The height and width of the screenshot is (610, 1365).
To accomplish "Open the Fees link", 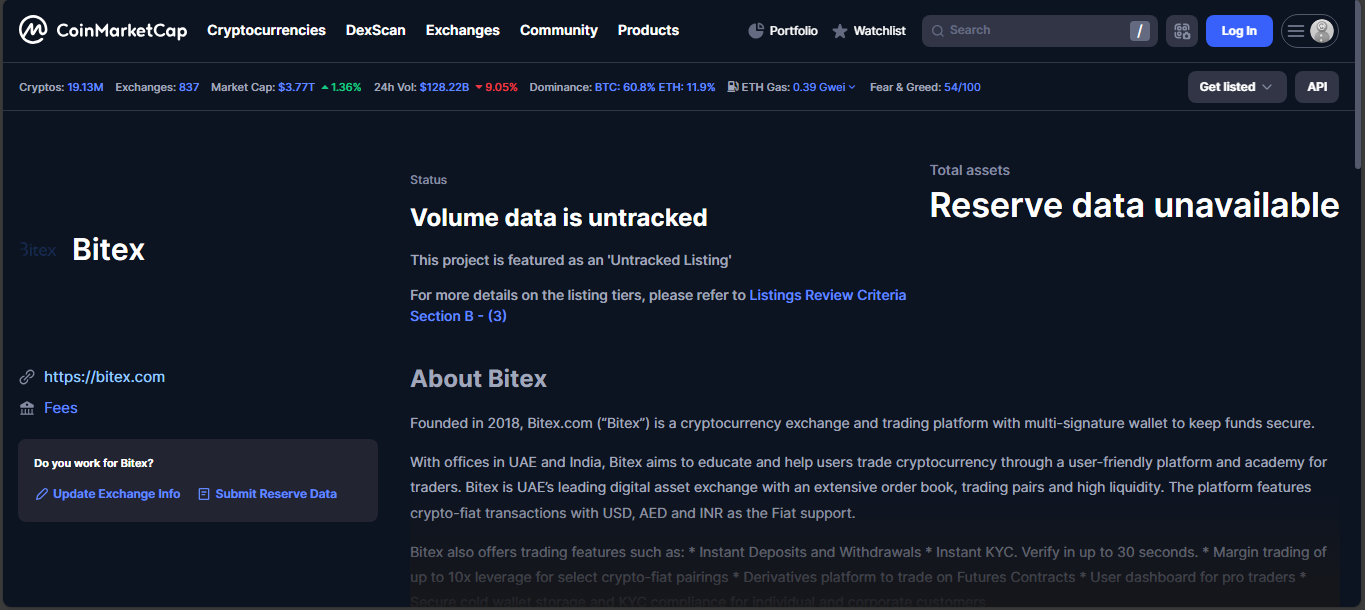I will 61,408.
